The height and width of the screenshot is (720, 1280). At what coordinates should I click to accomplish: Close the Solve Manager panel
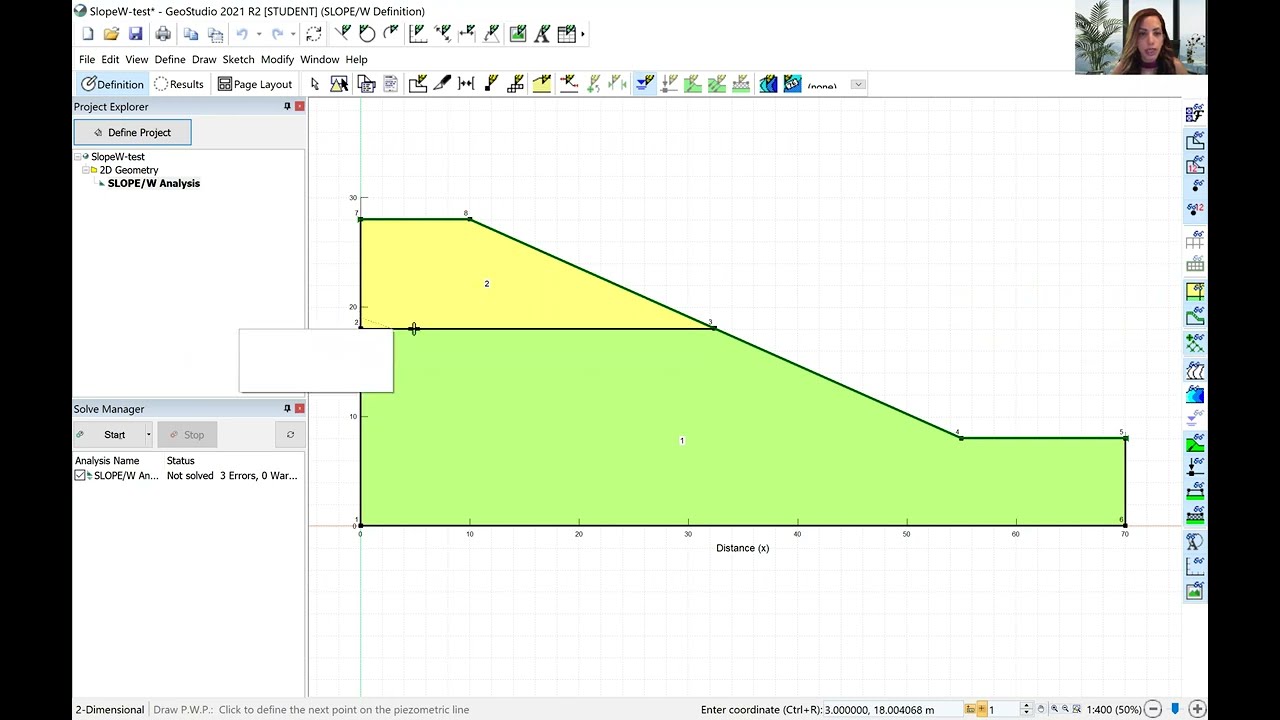click(299, 408)
